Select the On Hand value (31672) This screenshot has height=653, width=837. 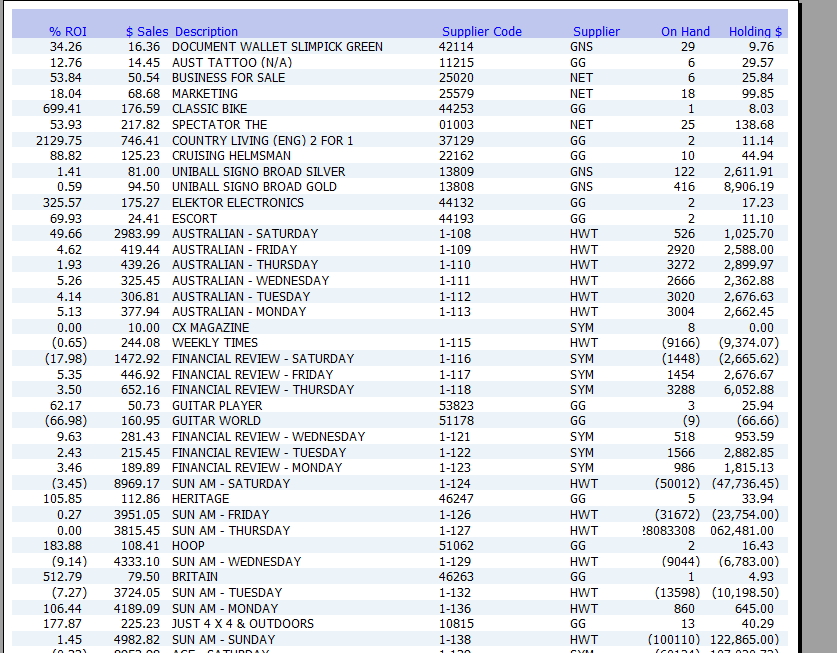pos(677,515)
